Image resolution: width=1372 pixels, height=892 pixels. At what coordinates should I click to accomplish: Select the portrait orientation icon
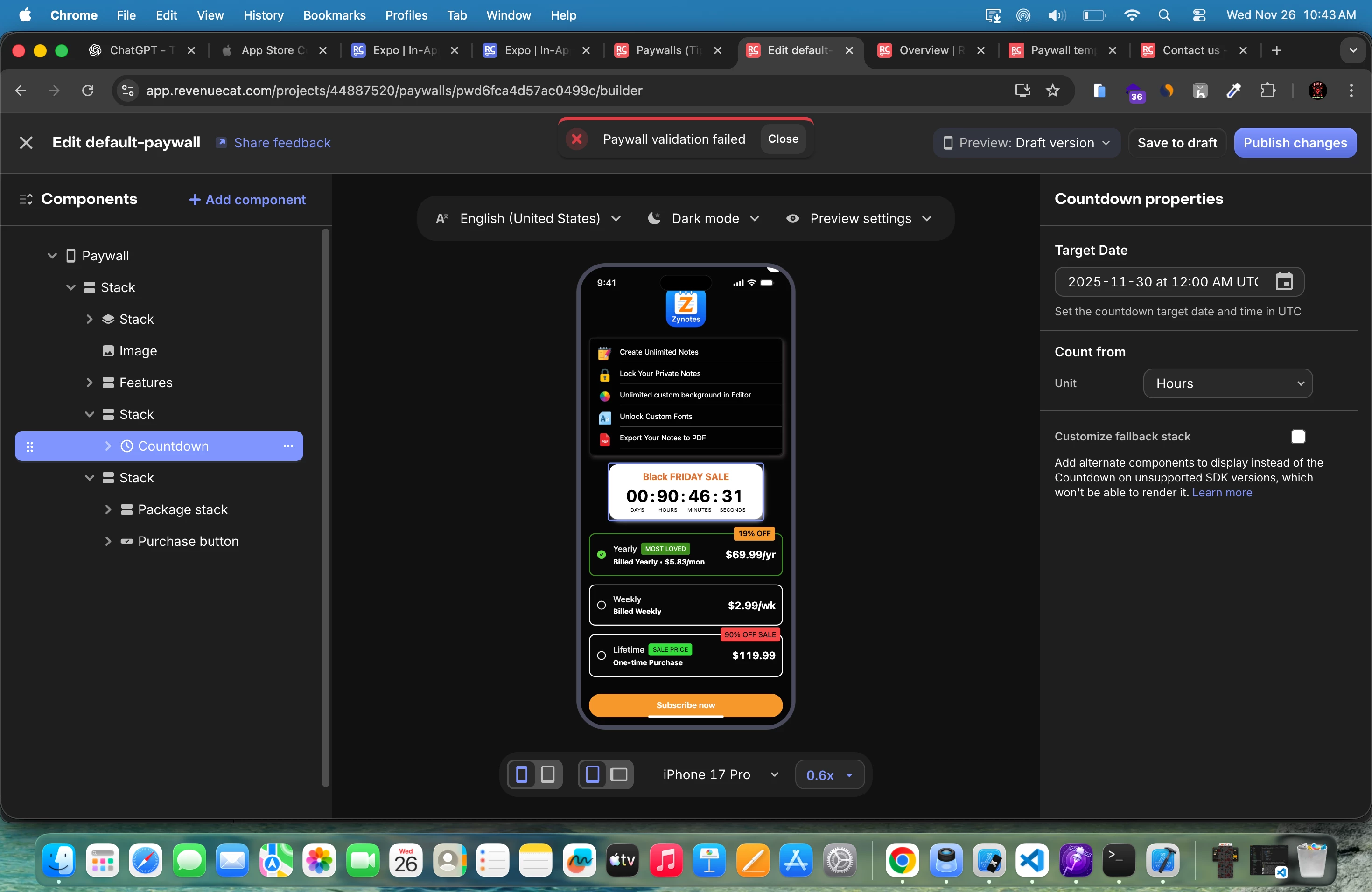[x=592, y=774]
